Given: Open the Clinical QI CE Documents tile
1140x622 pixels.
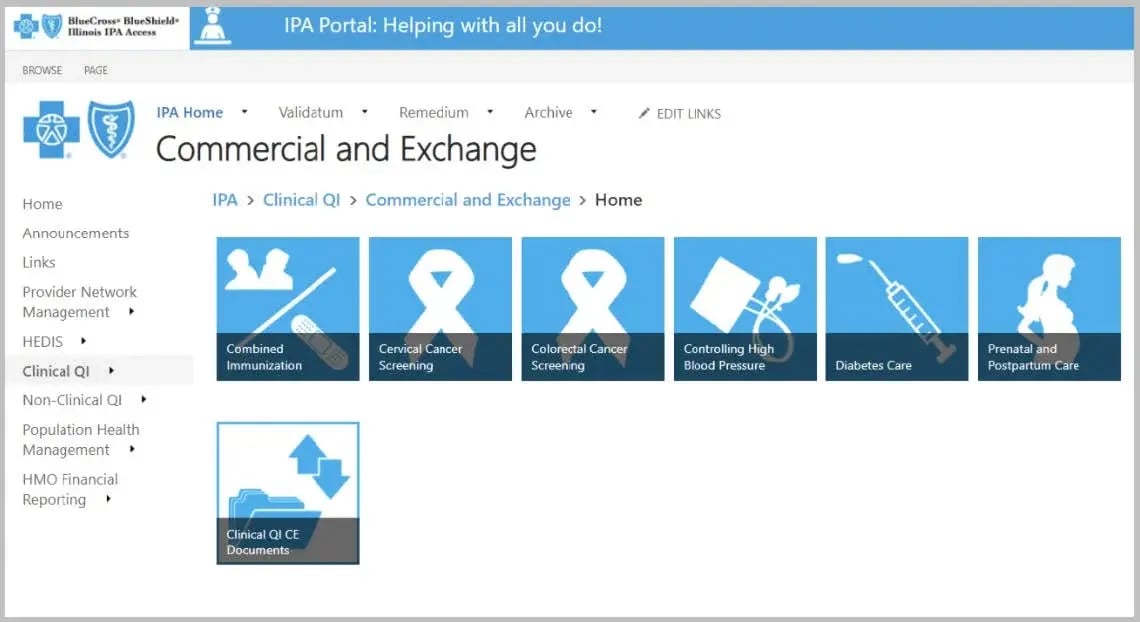Looking at the screenshot, I should (x=288, y=493).
